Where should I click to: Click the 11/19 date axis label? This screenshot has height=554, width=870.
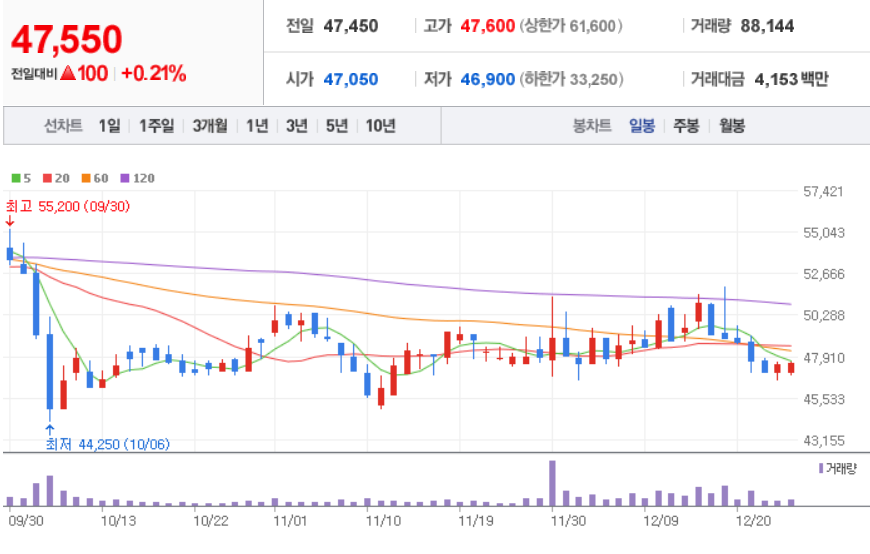476,521
